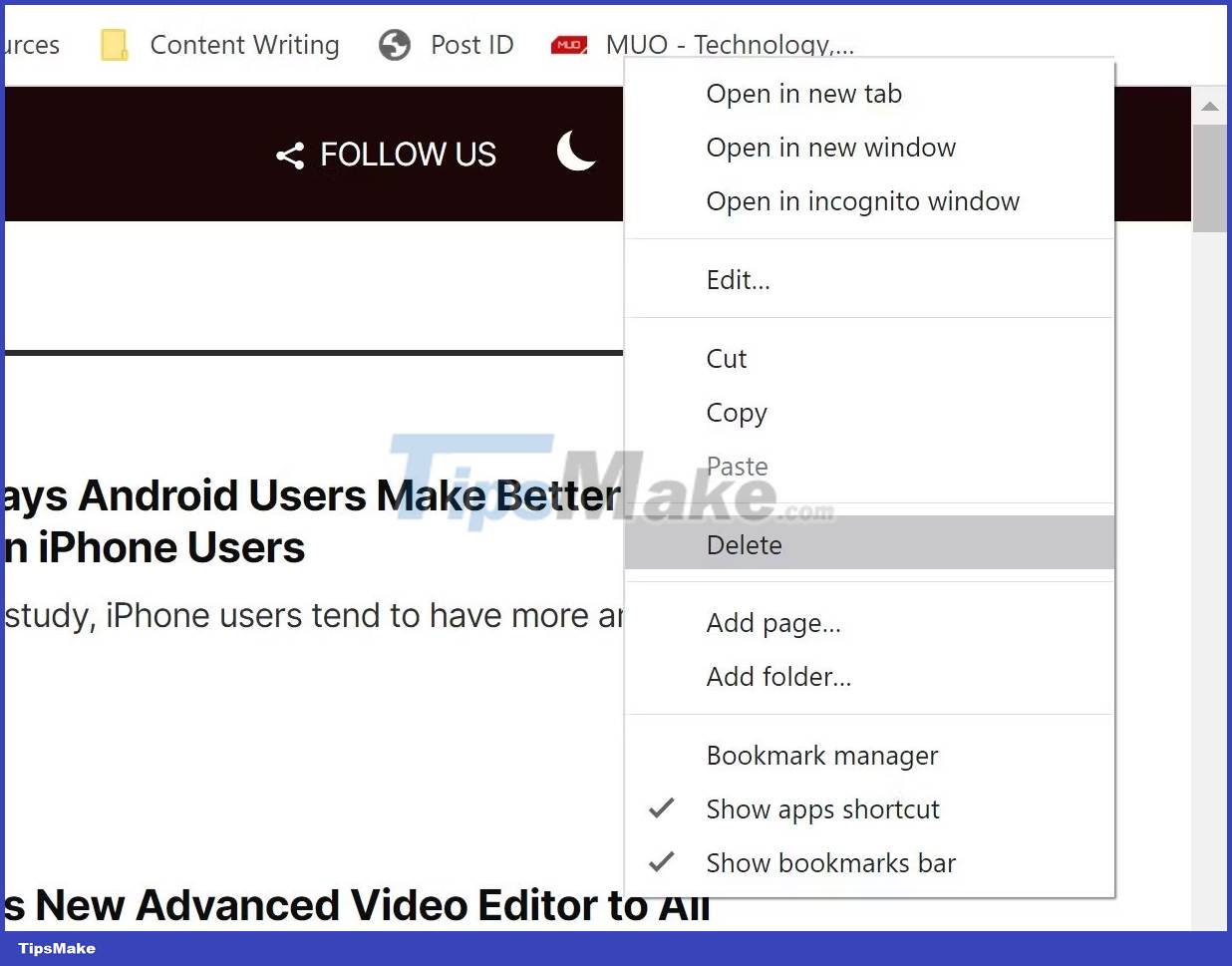This screenshot has height=966, width=1232.
Task: Click the yellow folder icon on bookmarks bar
Action: click(x=113, y=44)
